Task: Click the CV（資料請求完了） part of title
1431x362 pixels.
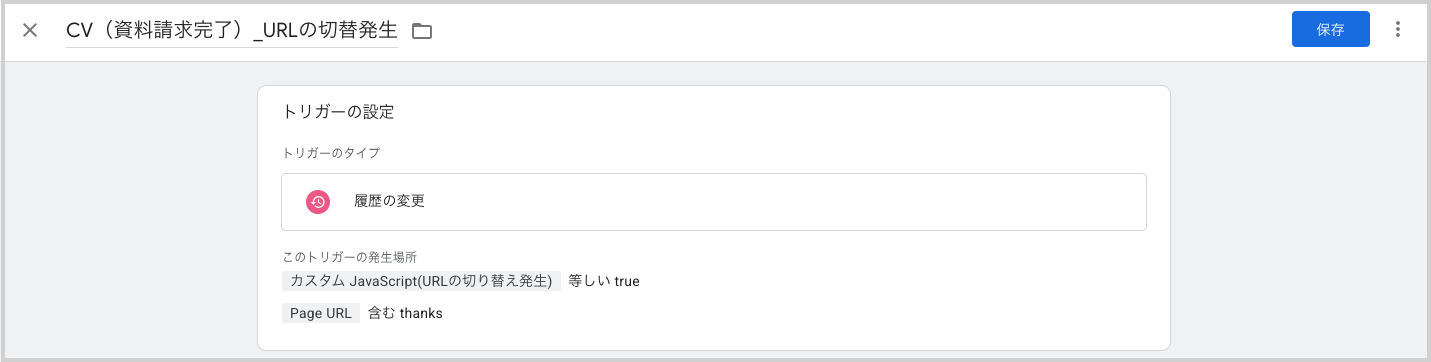Action: pos(155,31)
